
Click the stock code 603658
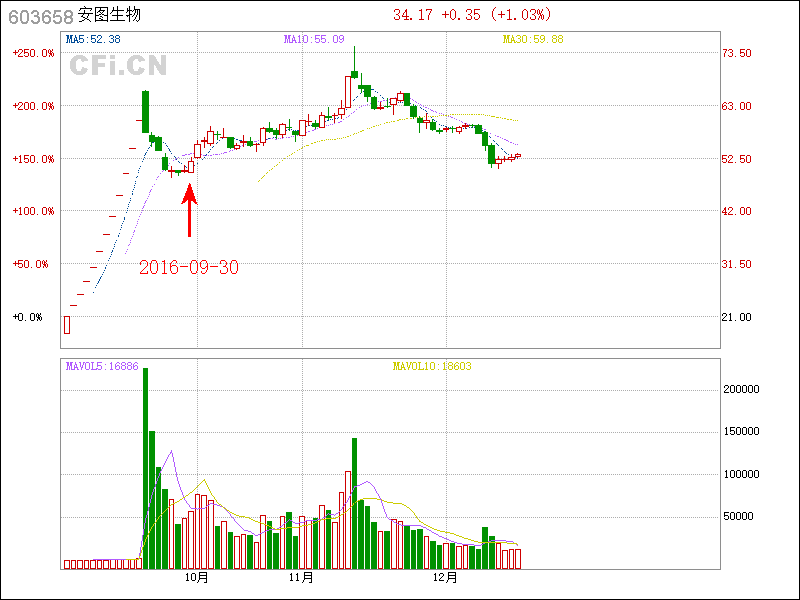tap(40, 16)
